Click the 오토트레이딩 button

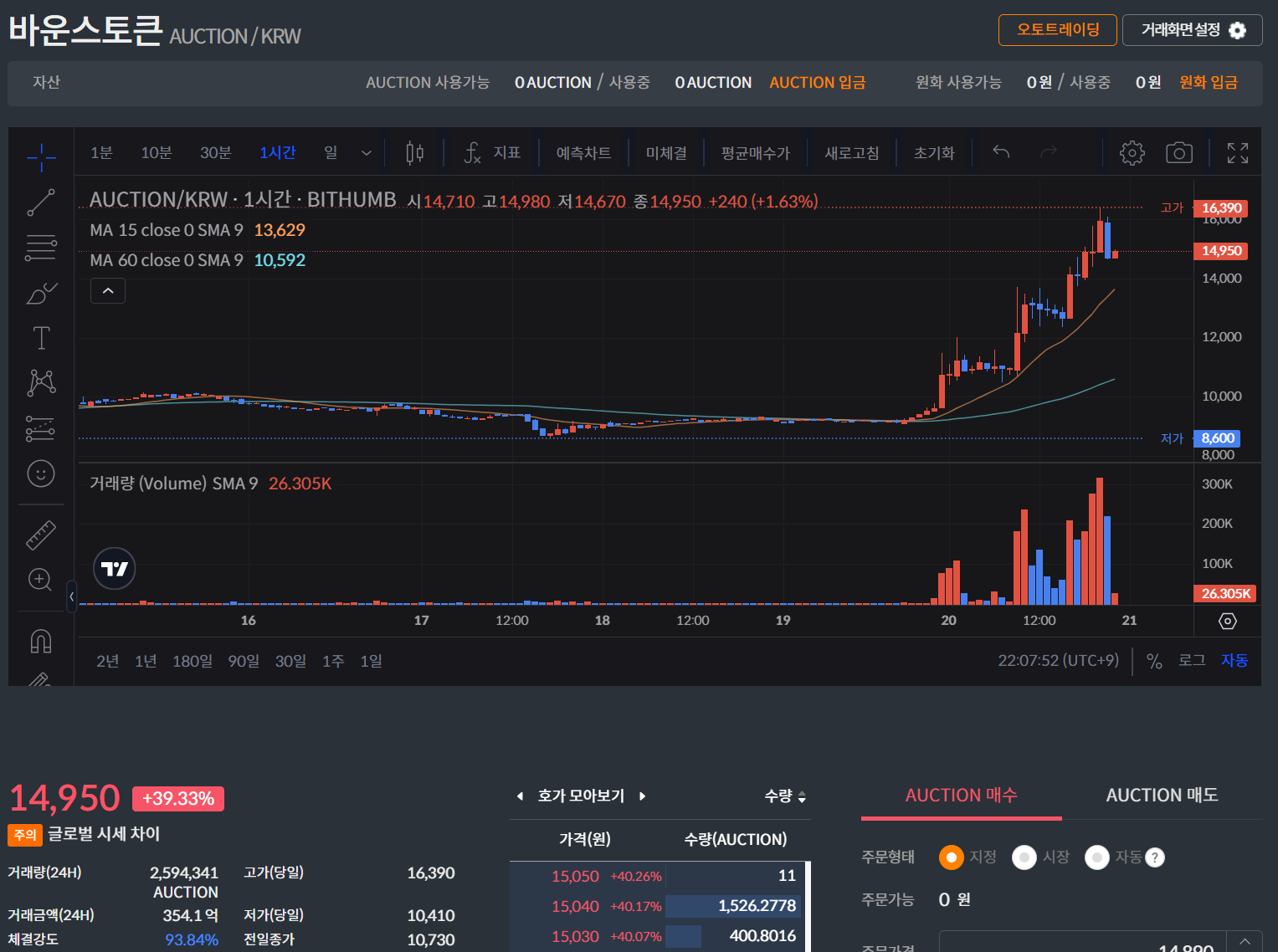pyautogui.click(x=1058, y=30)
